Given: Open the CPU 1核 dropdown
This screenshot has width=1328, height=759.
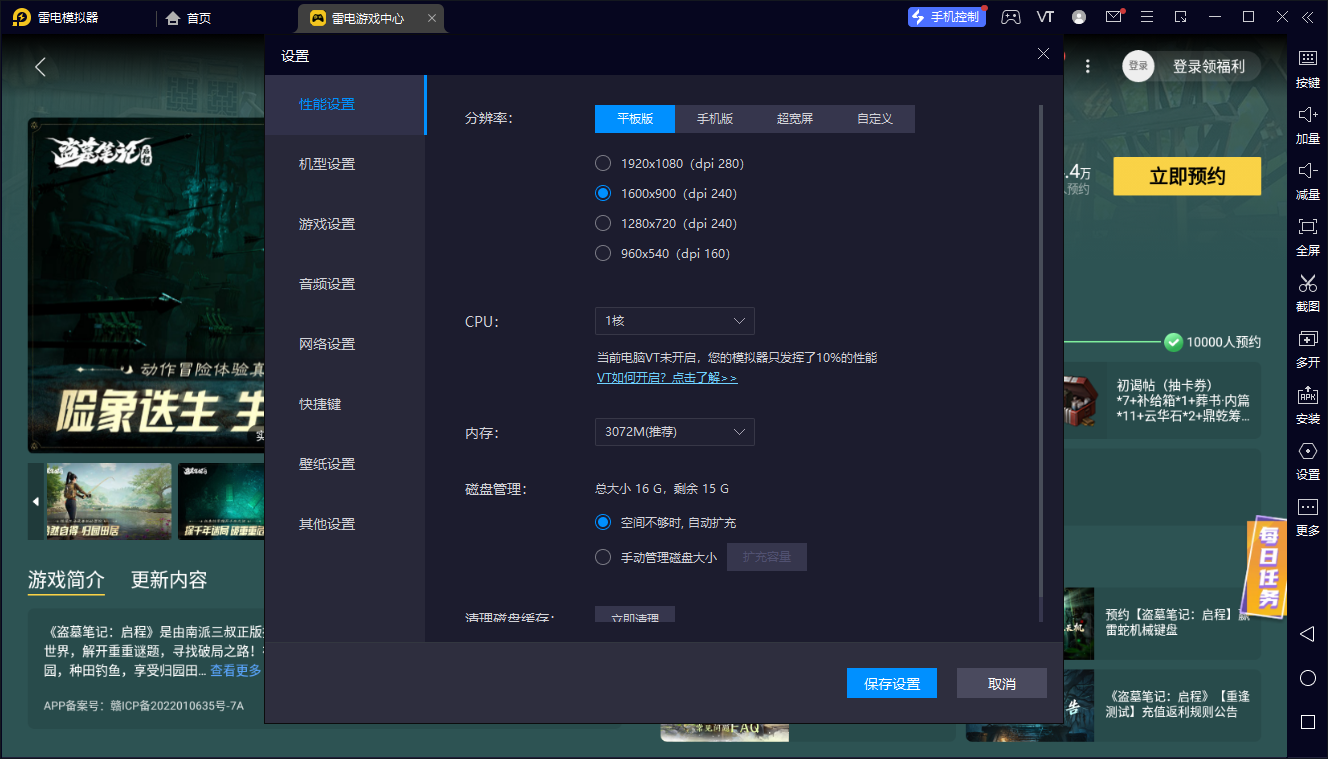Looking at the screenshot, I should click(x=675, y=321).
